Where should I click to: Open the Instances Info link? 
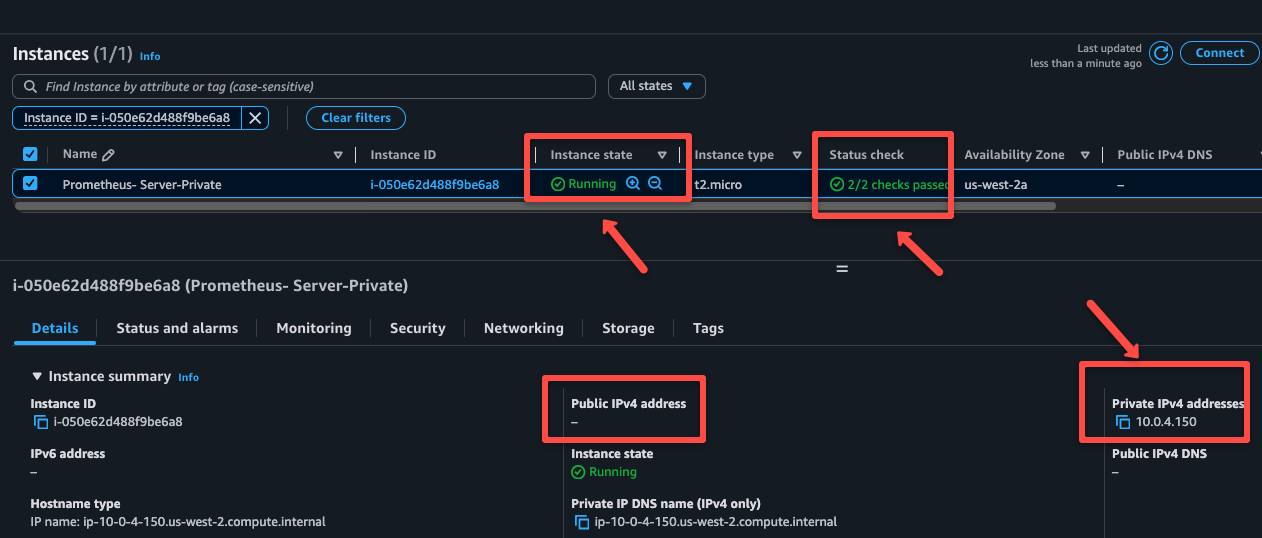[150, 56]
